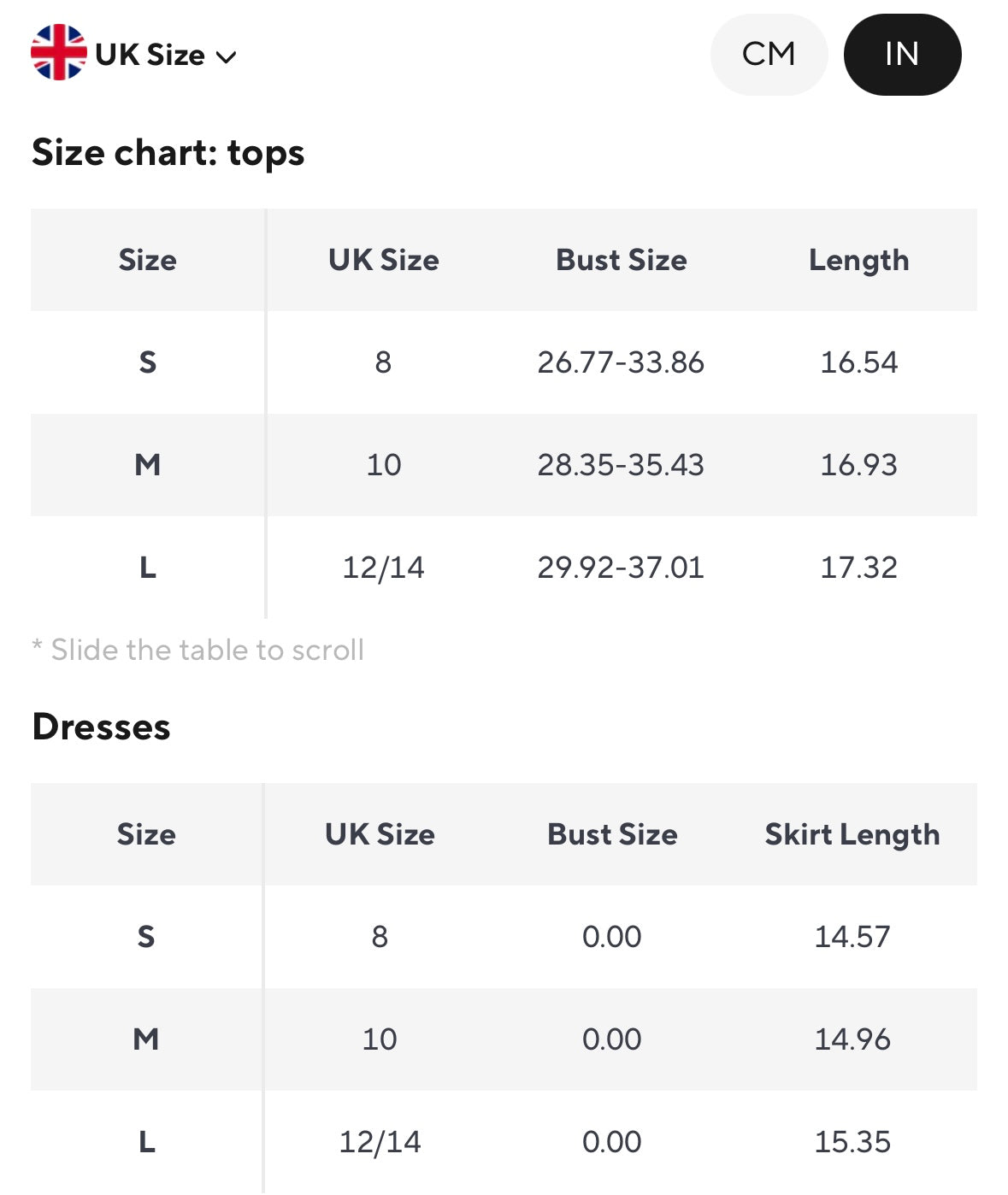Select the M row label in tops chart
Image resolution: width=1008 pixels, height=1195 pixels.
pos(148,465)
